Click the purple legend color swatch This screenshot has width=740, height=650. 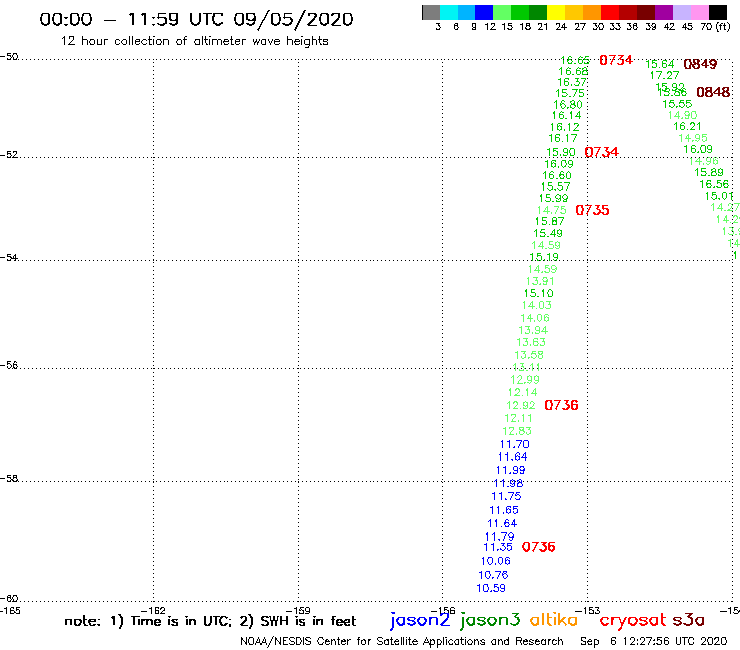tap(664, 13)
